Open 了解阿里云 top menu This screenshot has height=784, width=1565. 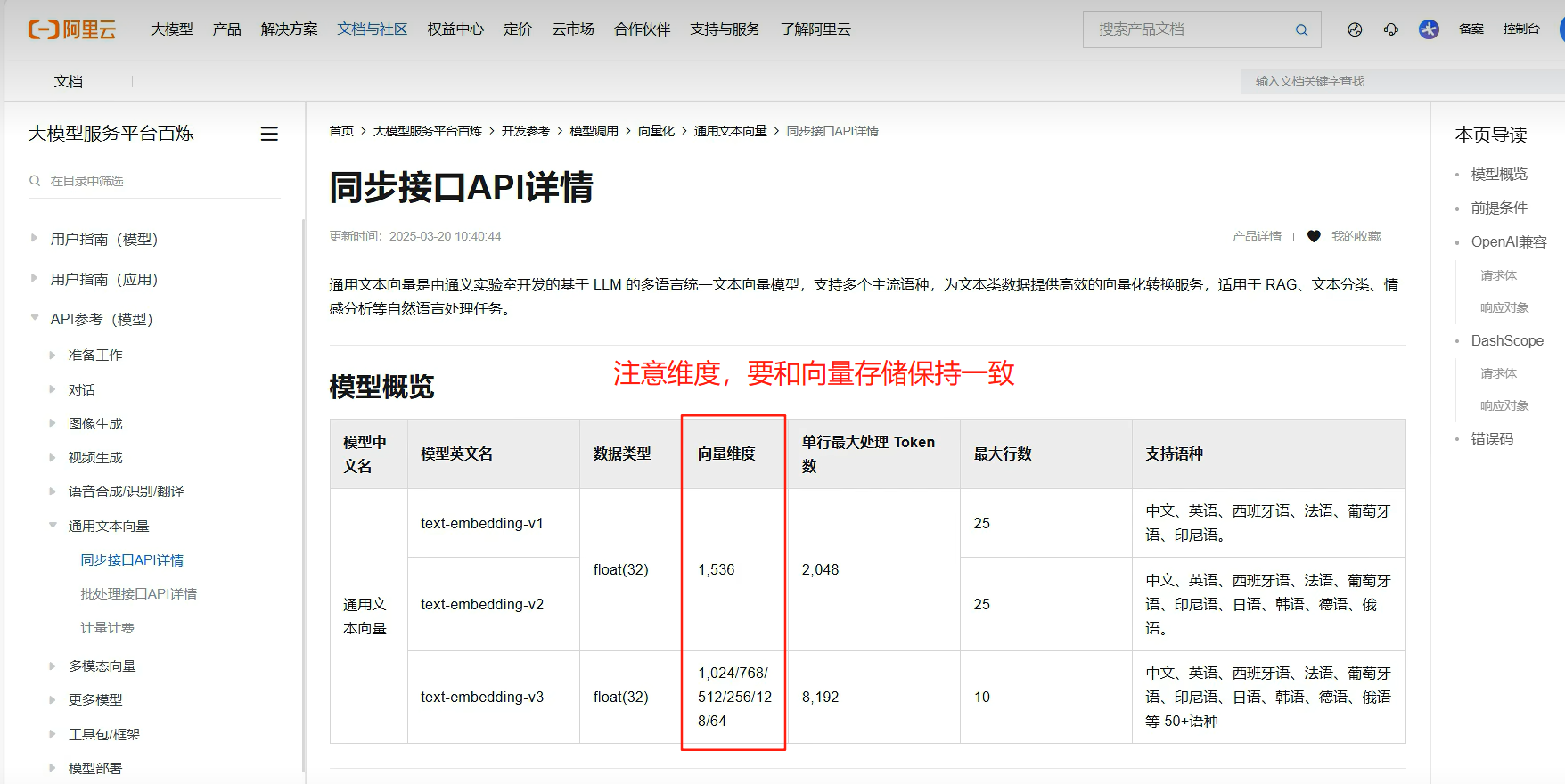[815, 29]
